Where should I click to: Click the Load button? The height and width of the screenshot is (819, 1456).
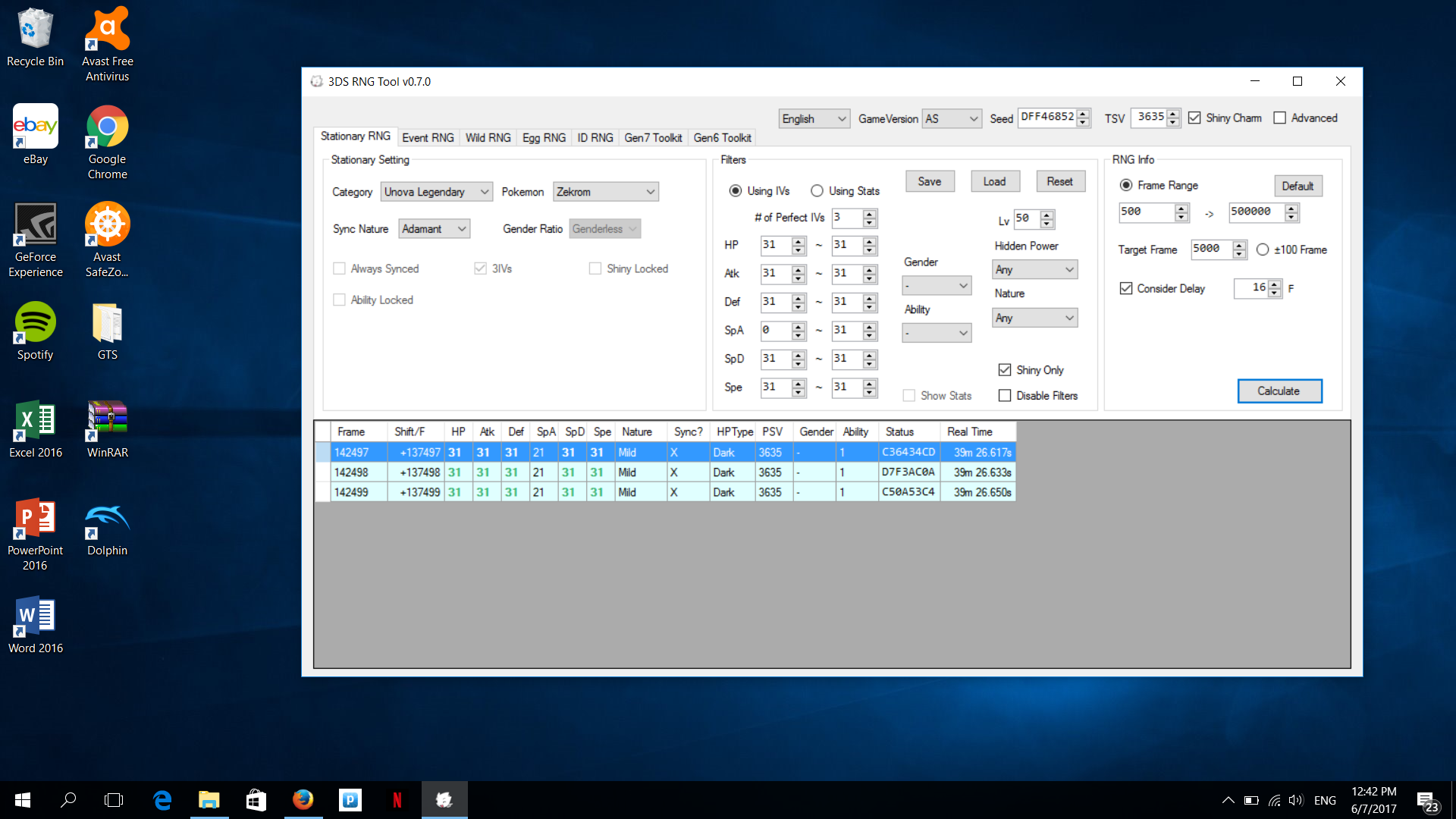pos(994,181)
